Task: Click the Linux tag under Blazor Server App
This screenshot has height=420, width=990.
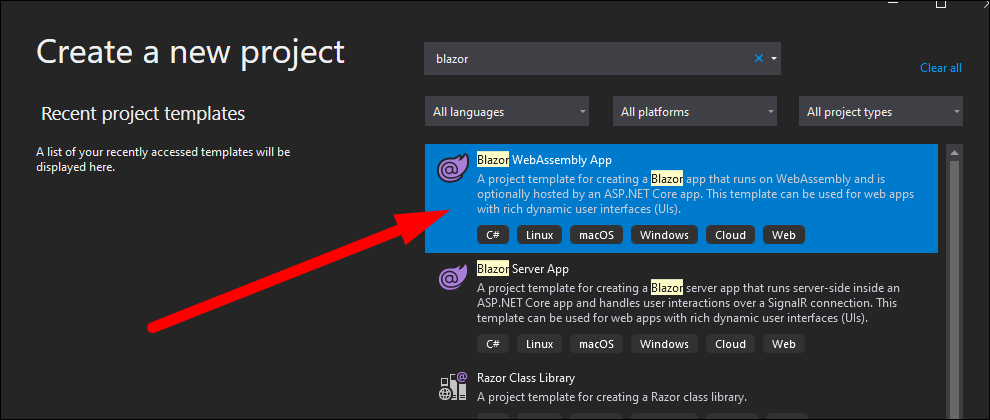Action: coord(539,344)
